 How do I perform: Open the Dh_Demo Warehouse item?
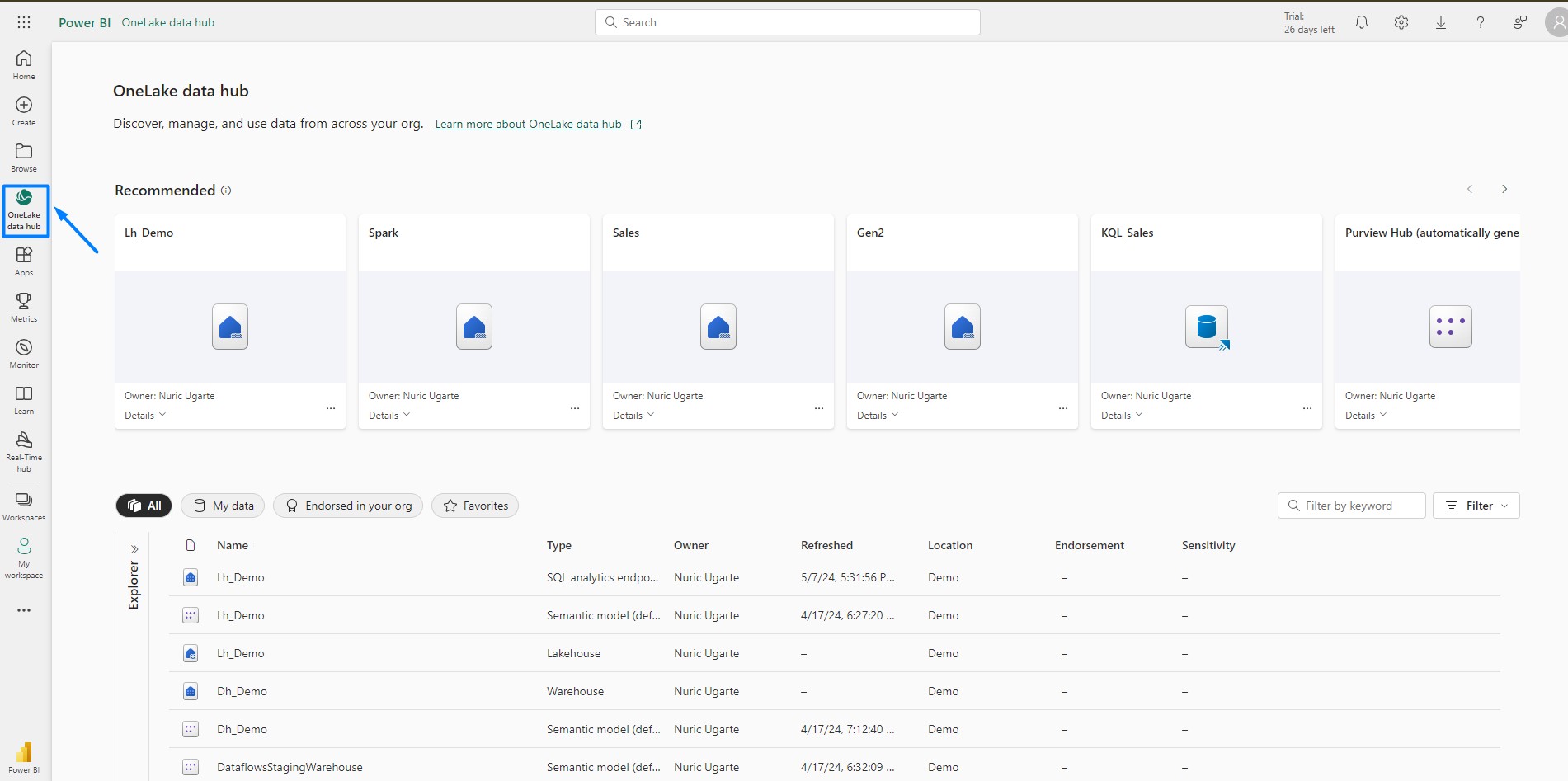(242, 691)
